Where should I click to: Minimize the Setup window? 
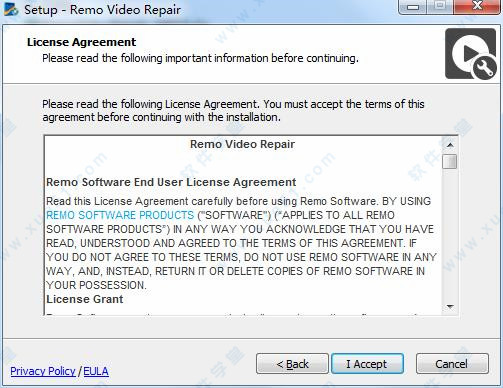click(x=413, y=7)
